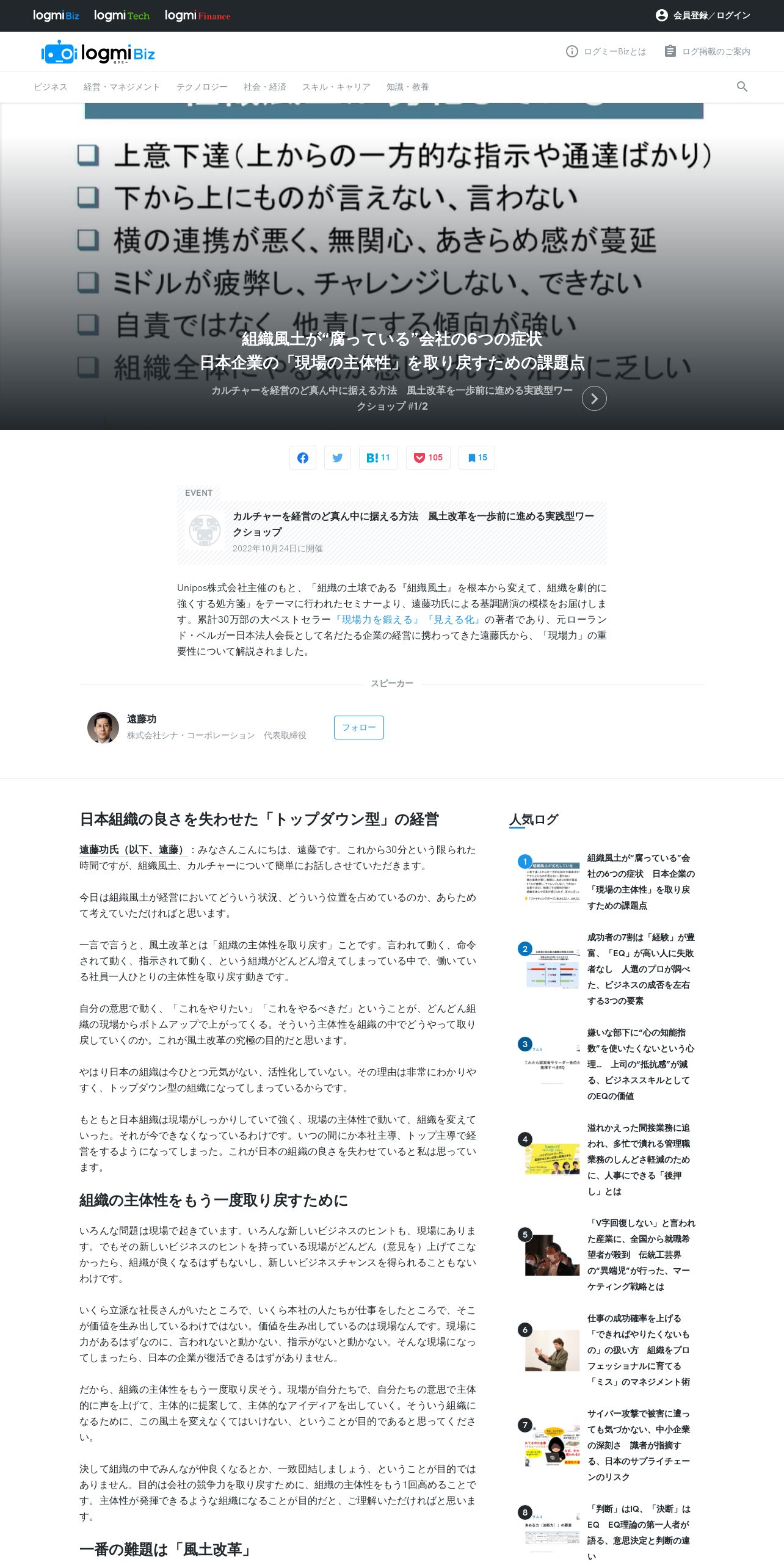This screenshot has width=784, height=1568.
Task: Open the event title カルチャーを経営のど真ん中に据える方法
Action: coord(413,524)
